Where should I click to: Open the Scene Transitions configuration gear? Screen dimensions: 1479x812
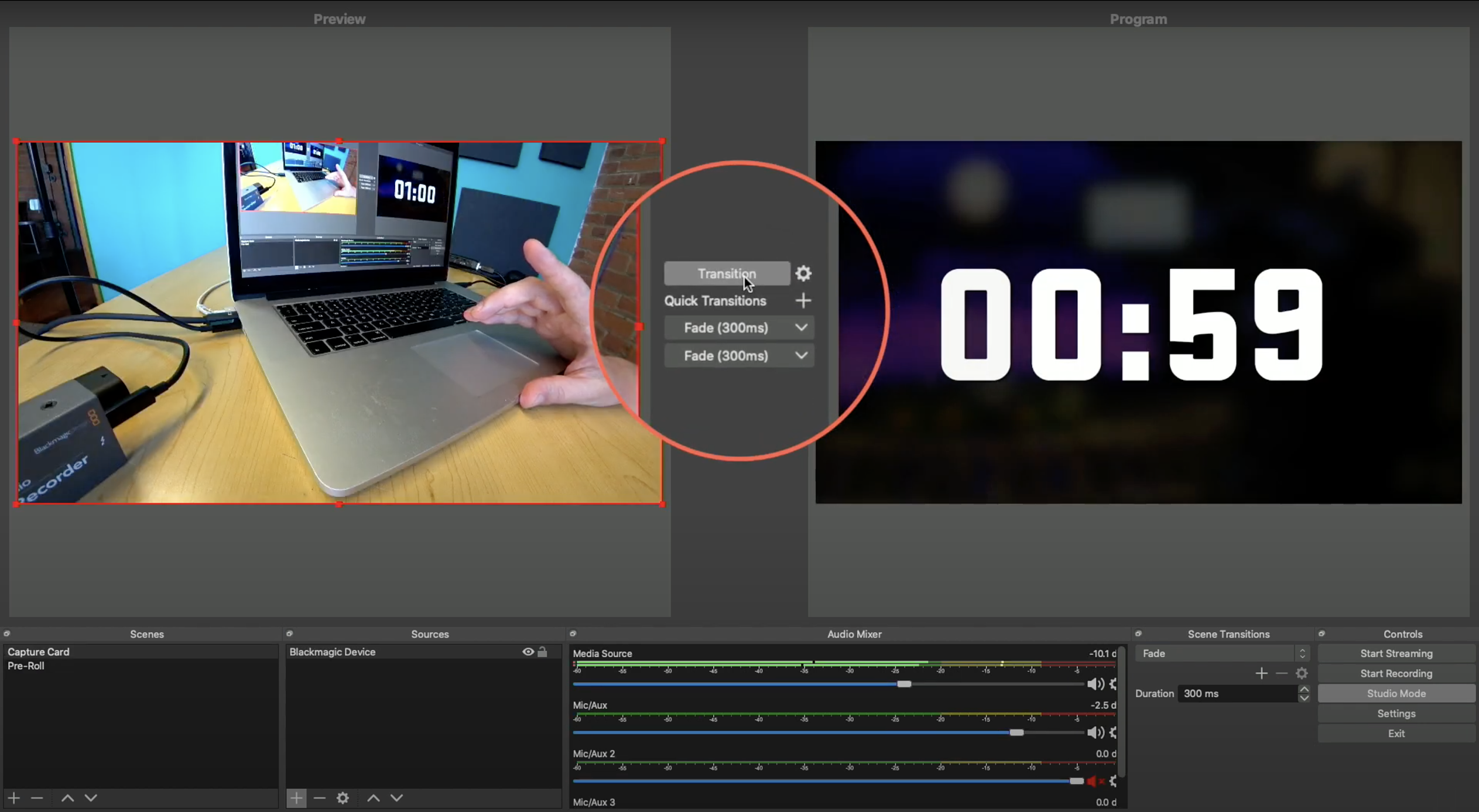click(x=1302, y=673)
